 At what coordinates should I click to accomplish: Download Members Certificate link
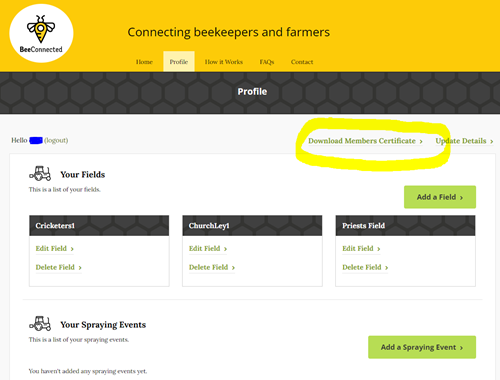pyautogui.click(x=365, y=141)
